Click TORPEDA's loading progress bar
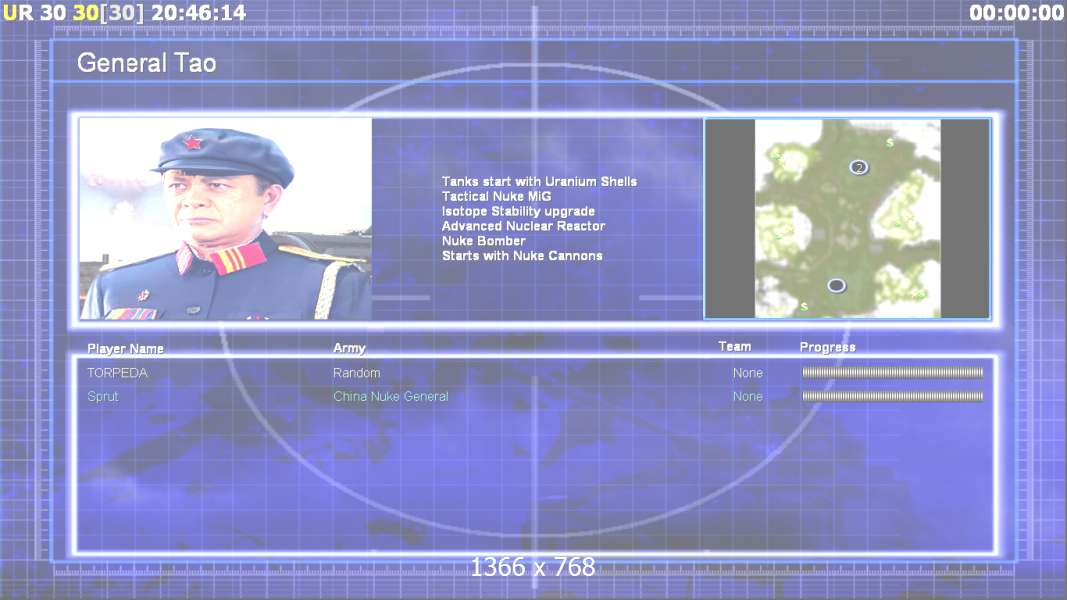 [893, 373]
